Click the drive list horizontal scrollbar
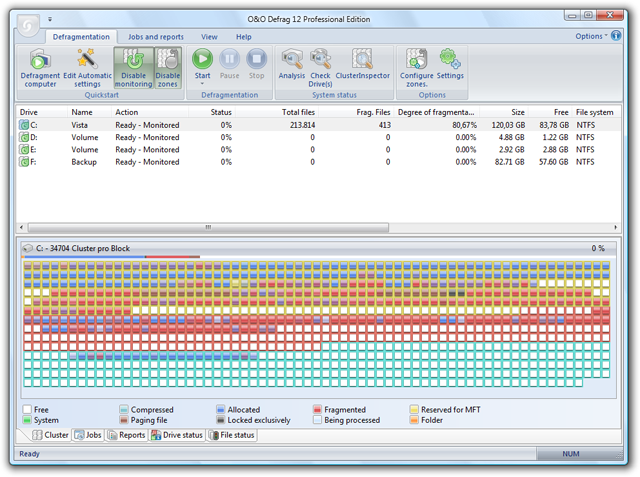The image size is (640, 477). pos(208,227)
